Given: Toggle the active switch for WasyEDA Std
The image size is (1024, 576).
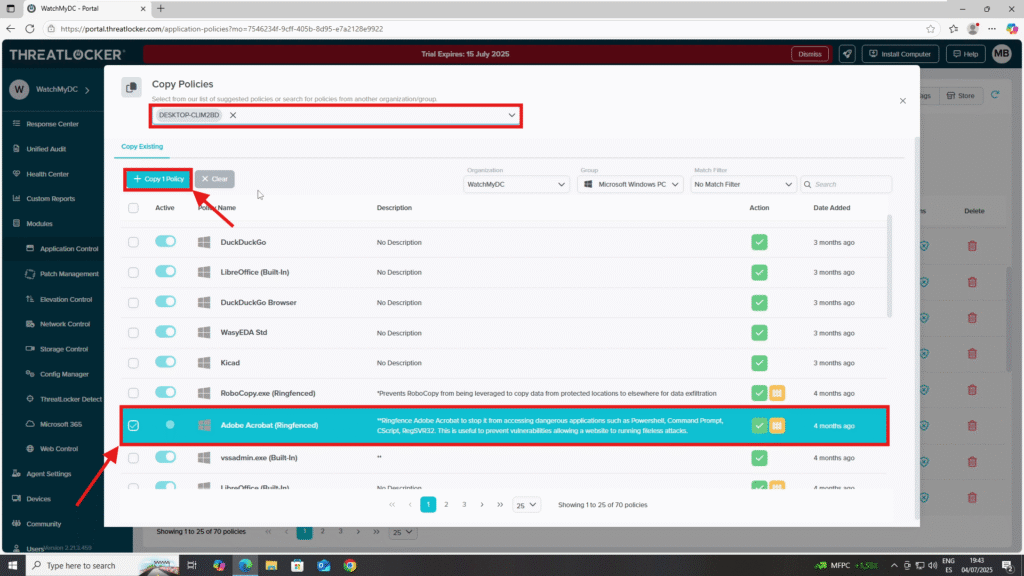Looking at the screenshot, I should pyautogui.click(x=165, y=332).
